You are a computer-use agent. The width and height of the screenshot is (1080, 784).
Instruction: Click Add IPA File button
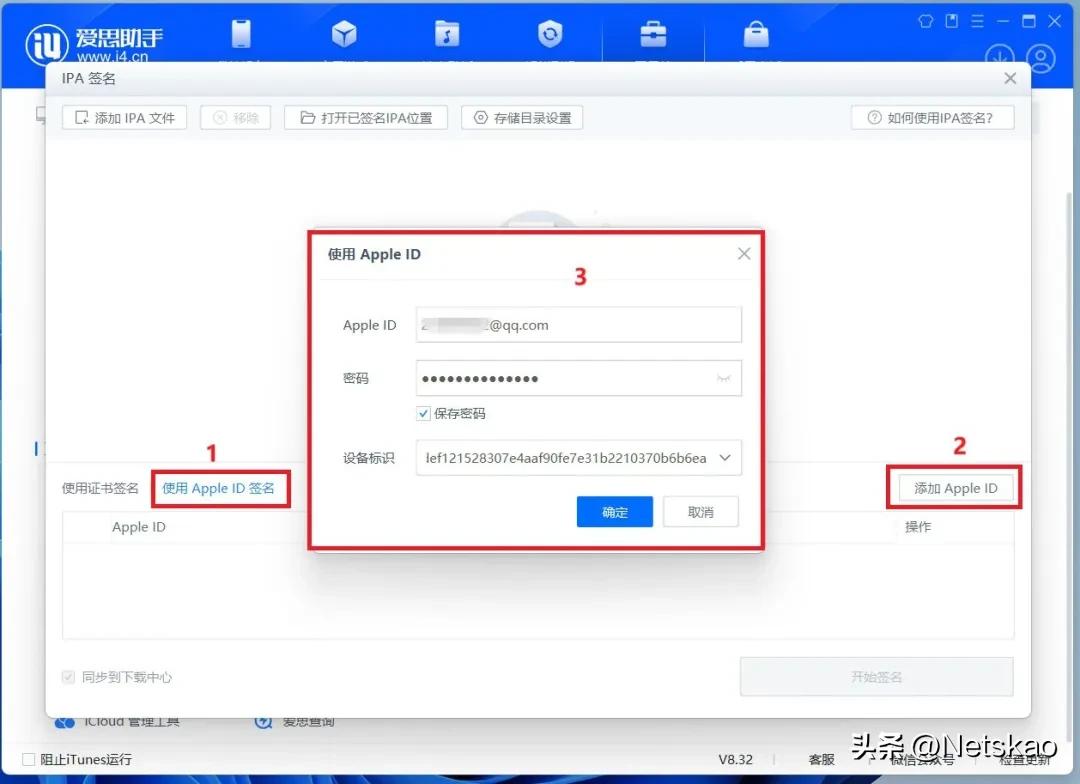pos(124,118)
